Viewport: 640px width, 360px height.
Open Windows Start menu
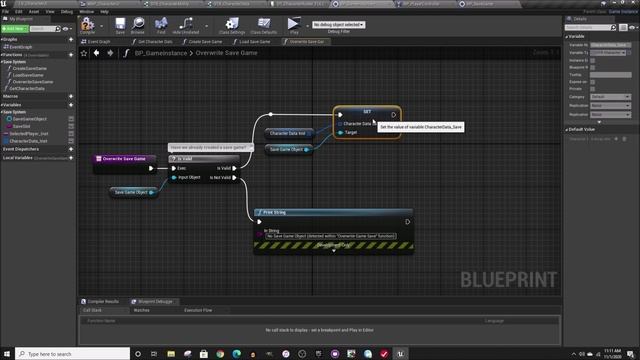click(x=7, y=354)
